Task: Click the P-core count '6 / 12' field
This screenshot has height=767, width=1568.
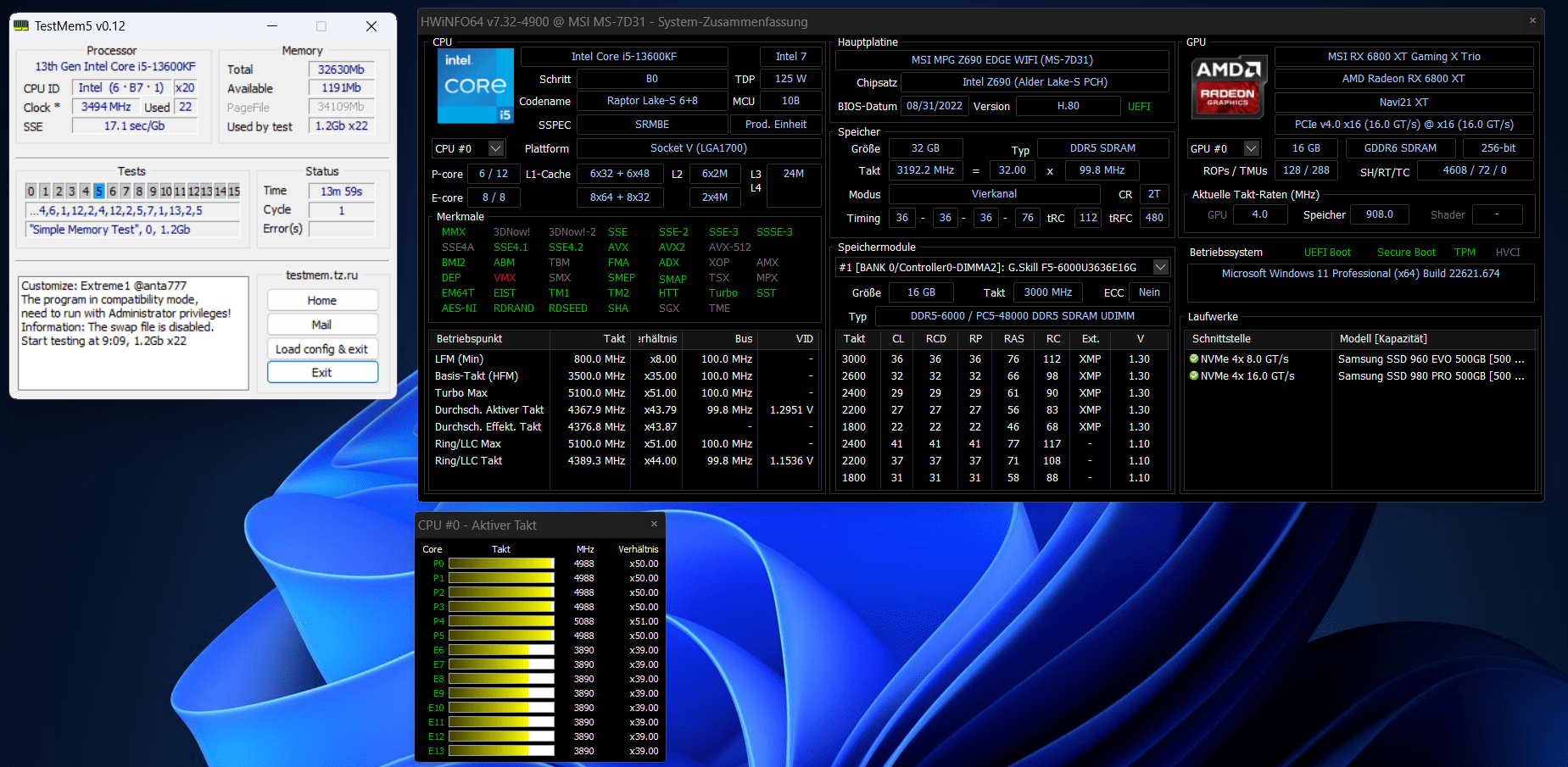Action: pyautogui.click(x=494, y=174)
